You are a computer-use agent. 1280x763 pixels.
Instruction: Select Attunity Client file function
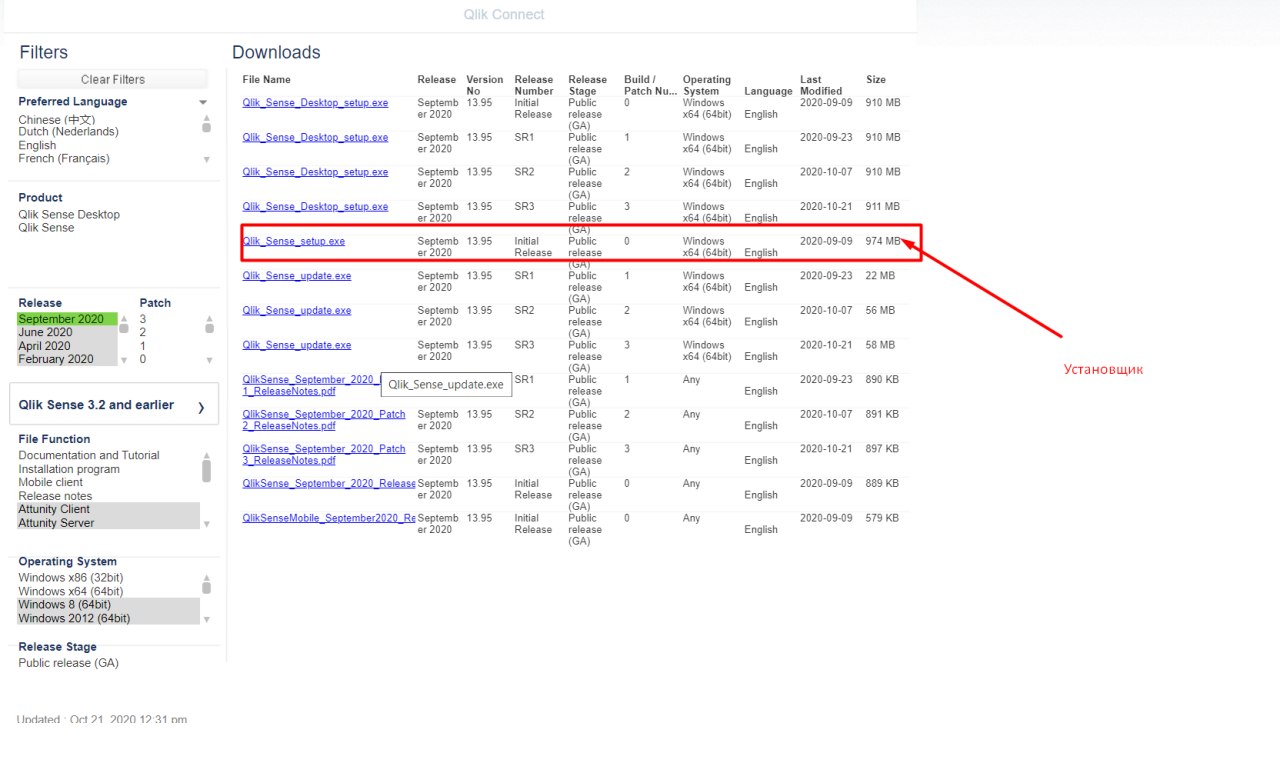pyautogui.click(x=108, y=509)
